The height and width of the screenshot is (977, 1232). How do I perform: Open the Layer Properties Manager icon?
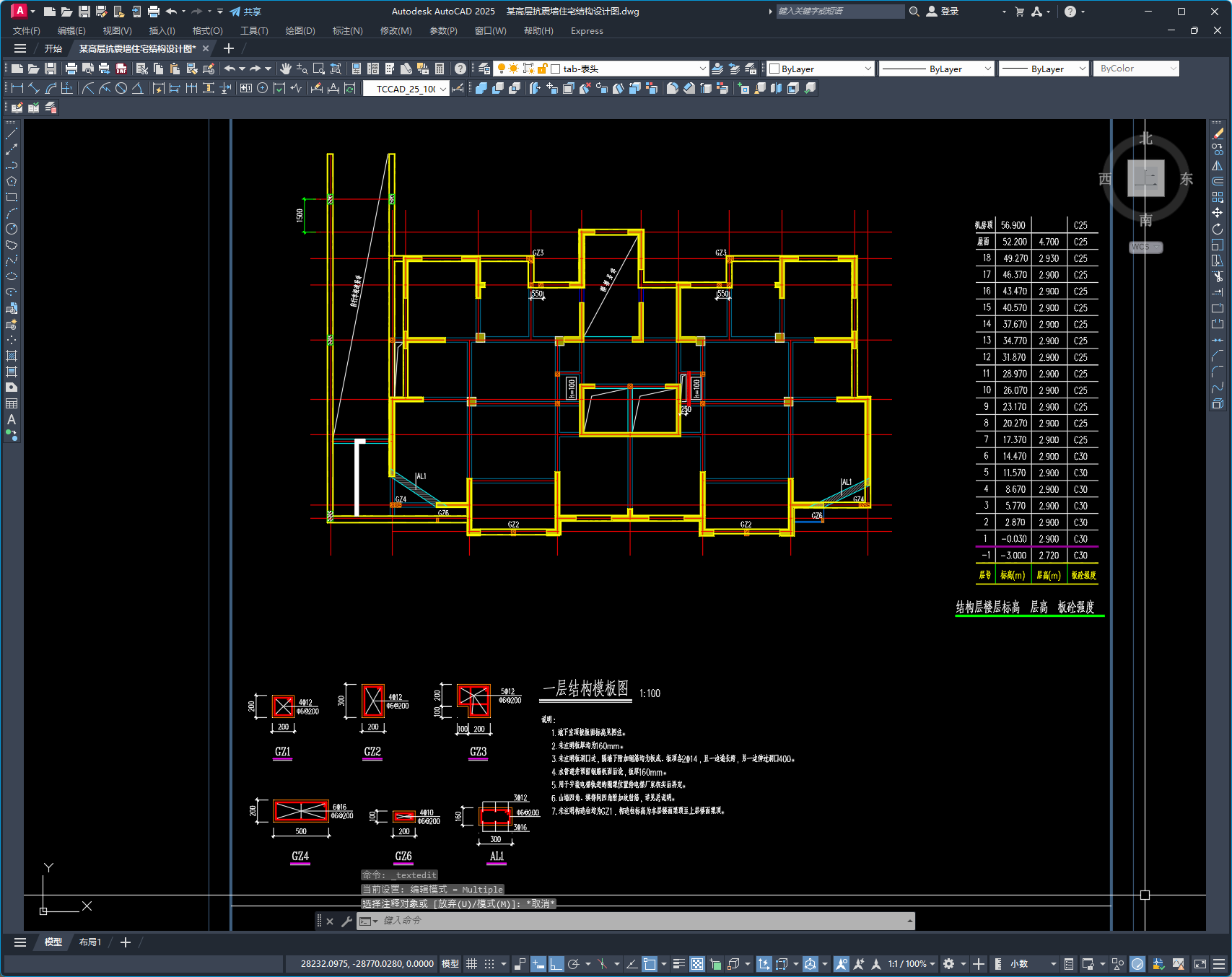[x=484, y=69]
